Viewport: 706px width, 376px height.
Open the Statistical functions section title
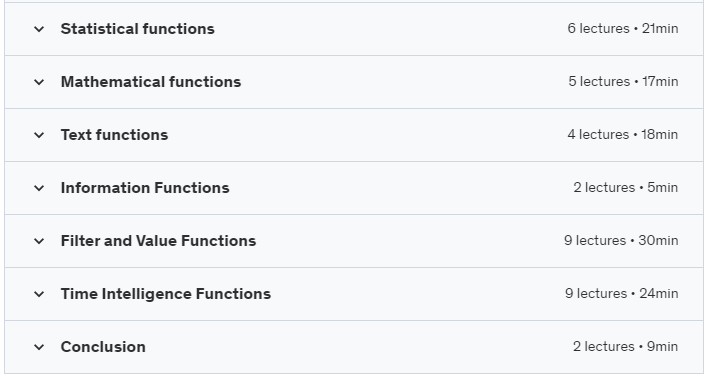point(138,29)
